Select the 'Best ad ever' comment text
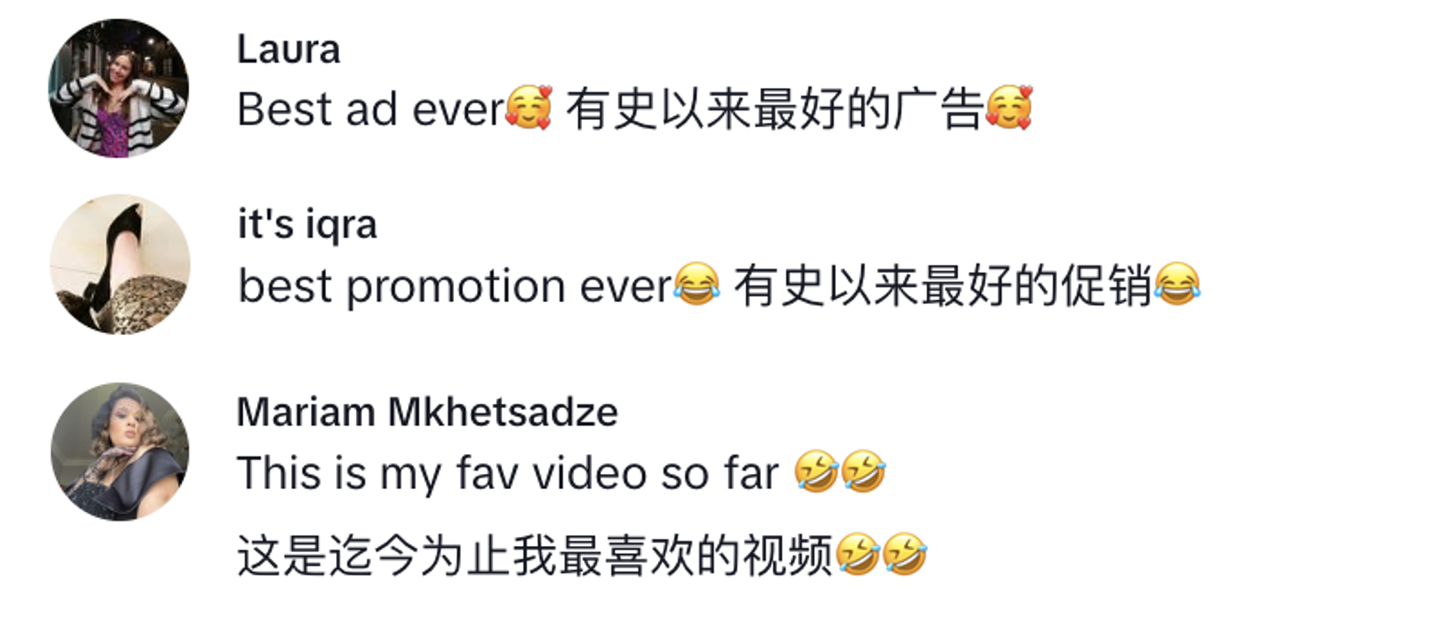Screen dimensions: 1440x618 (x=370, y=110)
